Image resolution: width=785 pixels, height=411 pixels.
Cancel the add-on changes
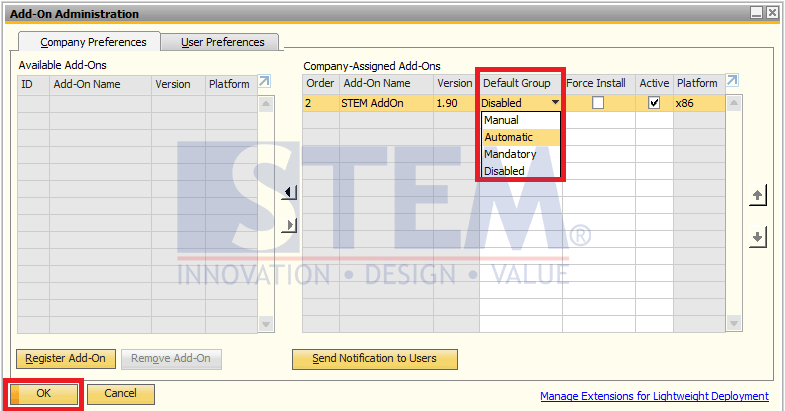(x=121, y=393)
